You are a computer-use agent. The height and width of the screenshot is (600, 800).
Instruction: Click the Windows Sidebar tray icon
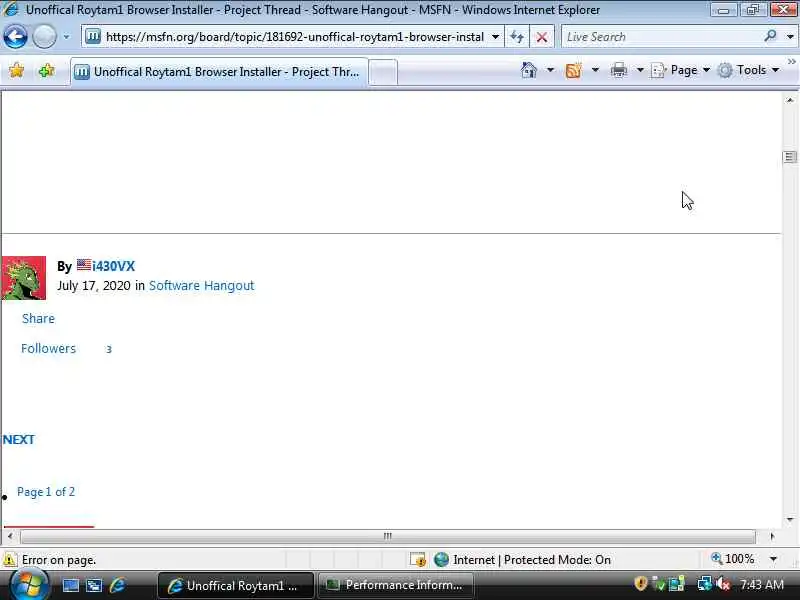pyautogui.click(x=677, y=584)
